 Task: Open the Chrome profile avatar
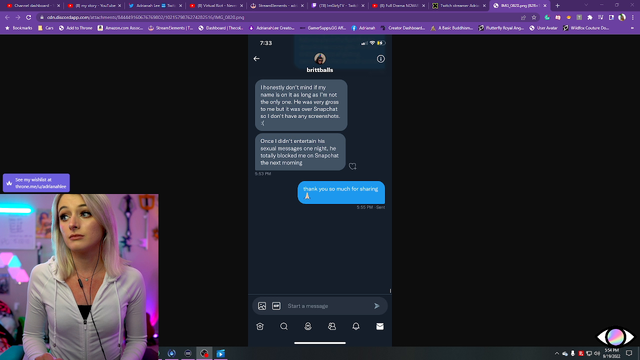tap(622, 18)
